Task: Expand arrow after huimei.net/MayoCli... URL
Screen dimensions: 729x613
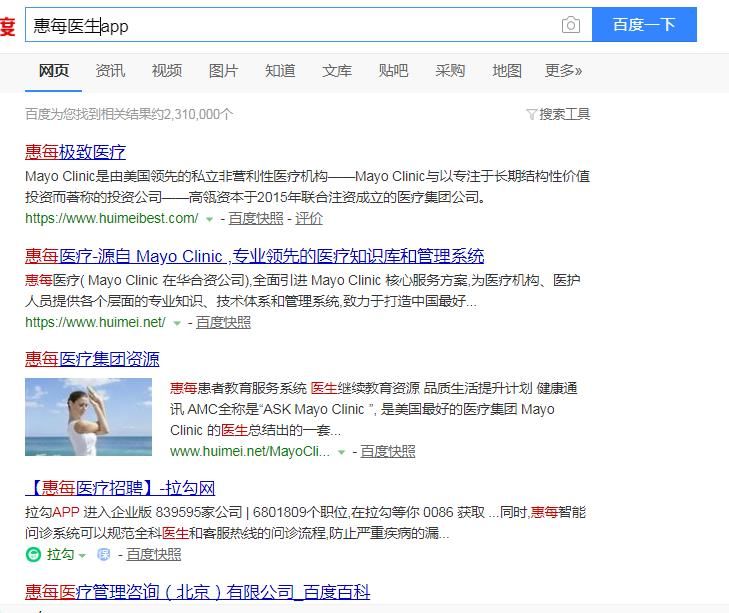Action: tap(342, 452)
